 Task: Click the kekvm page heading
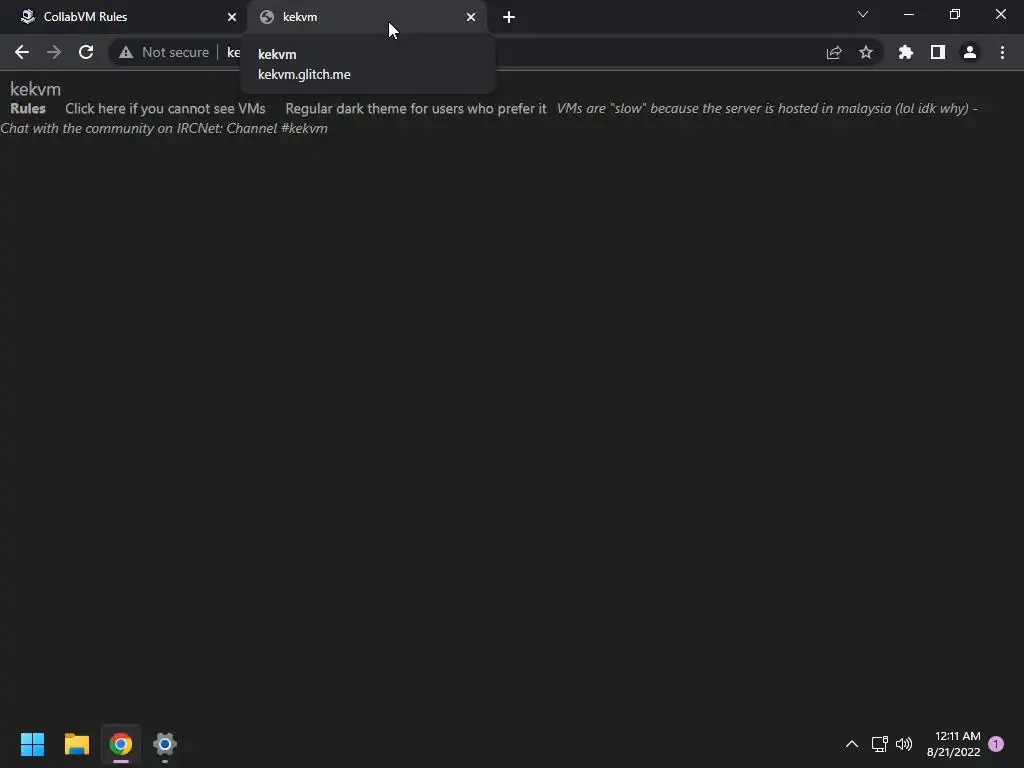point(35,89)
